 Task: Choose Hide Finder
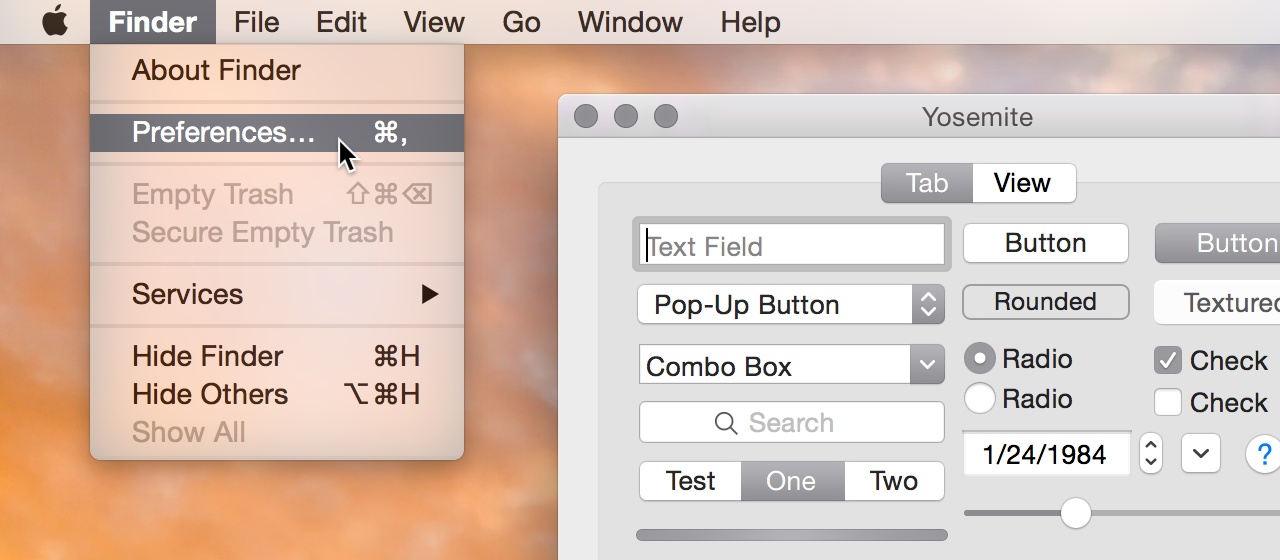[x=277, y=357]
